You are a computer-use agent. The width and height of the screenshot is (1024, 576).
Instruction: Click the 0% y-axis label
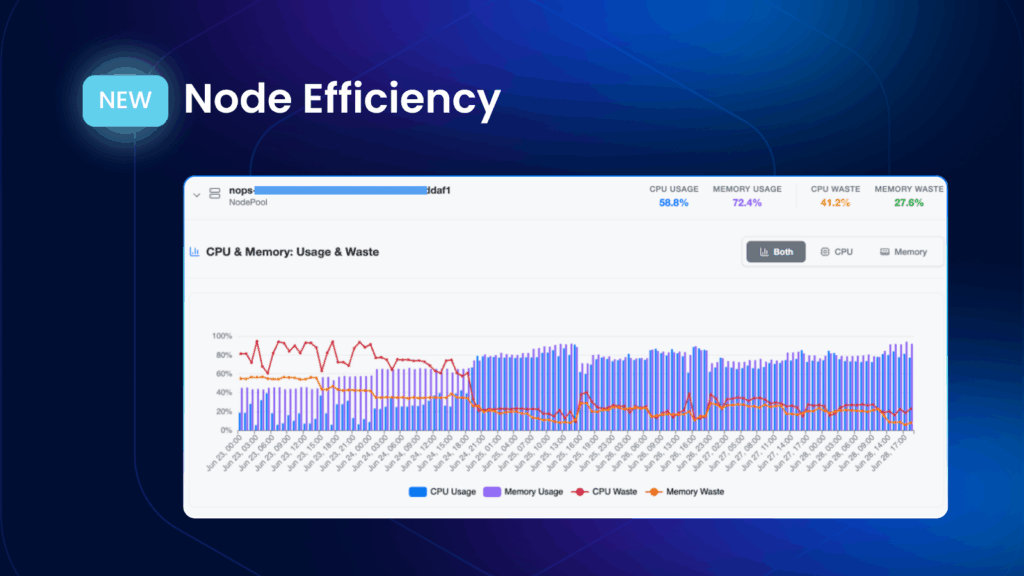click(x=226, y=430)
